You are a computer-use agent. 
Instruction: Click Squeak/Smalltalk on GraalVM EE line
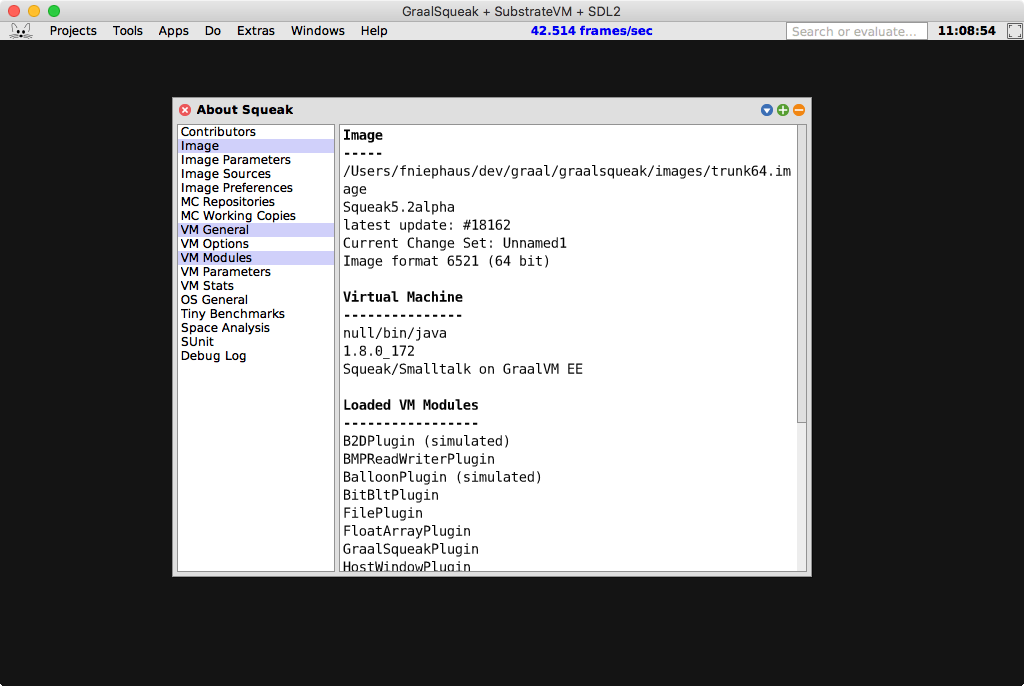pyautogui.click(x=462, y=369)
